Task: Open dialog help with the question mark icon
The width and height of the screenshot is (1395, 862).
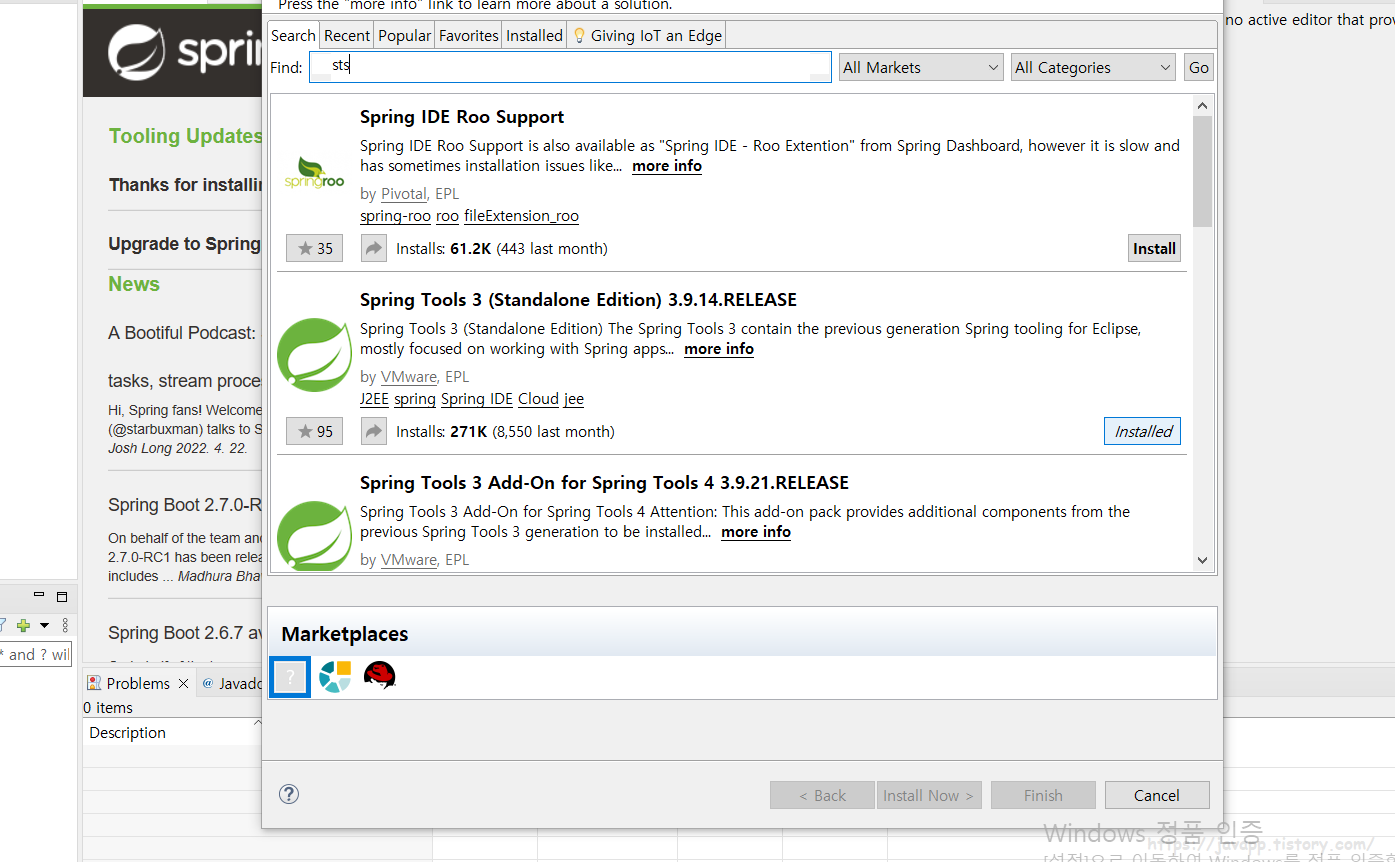Action: pyautogui.click(x=289, y=794)
